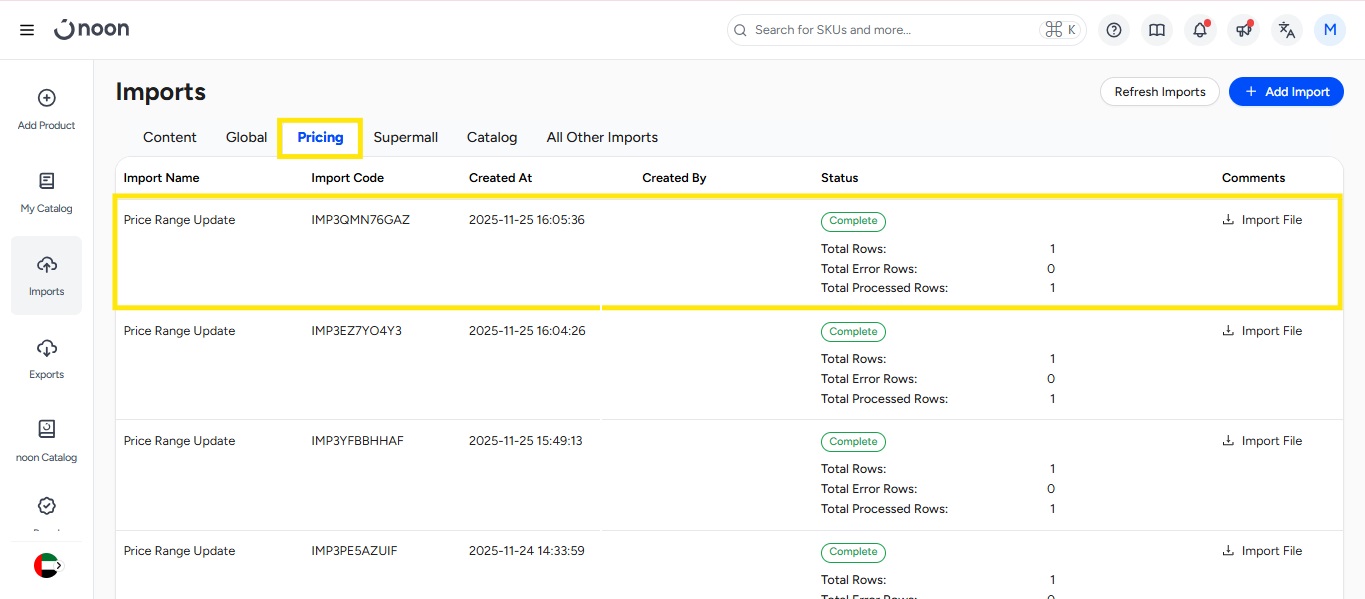Switch to the Supermall tab

[x=405, y=137]
